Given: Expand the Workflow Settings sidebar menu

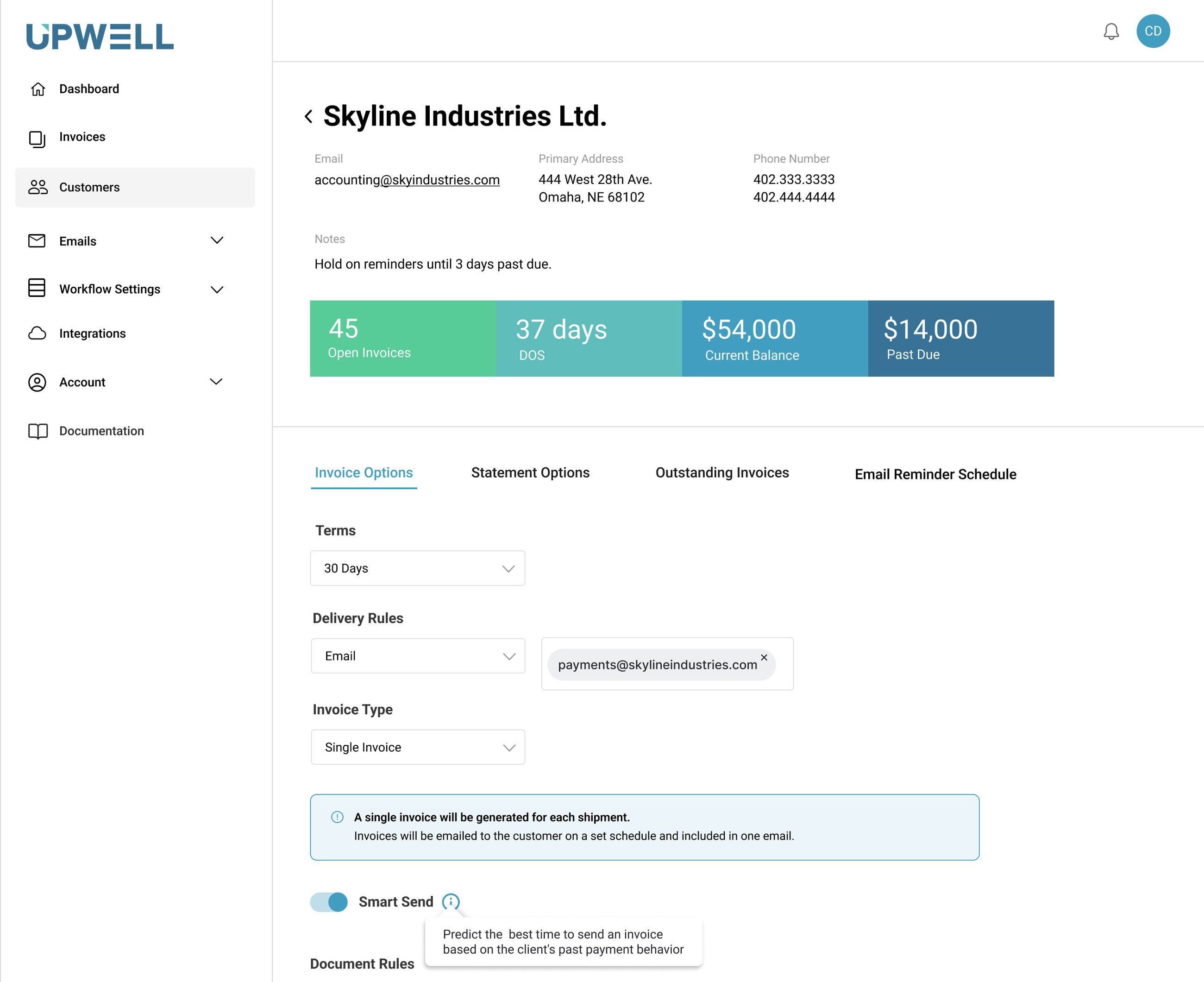Looking at the screenshot, I should 217,290.
